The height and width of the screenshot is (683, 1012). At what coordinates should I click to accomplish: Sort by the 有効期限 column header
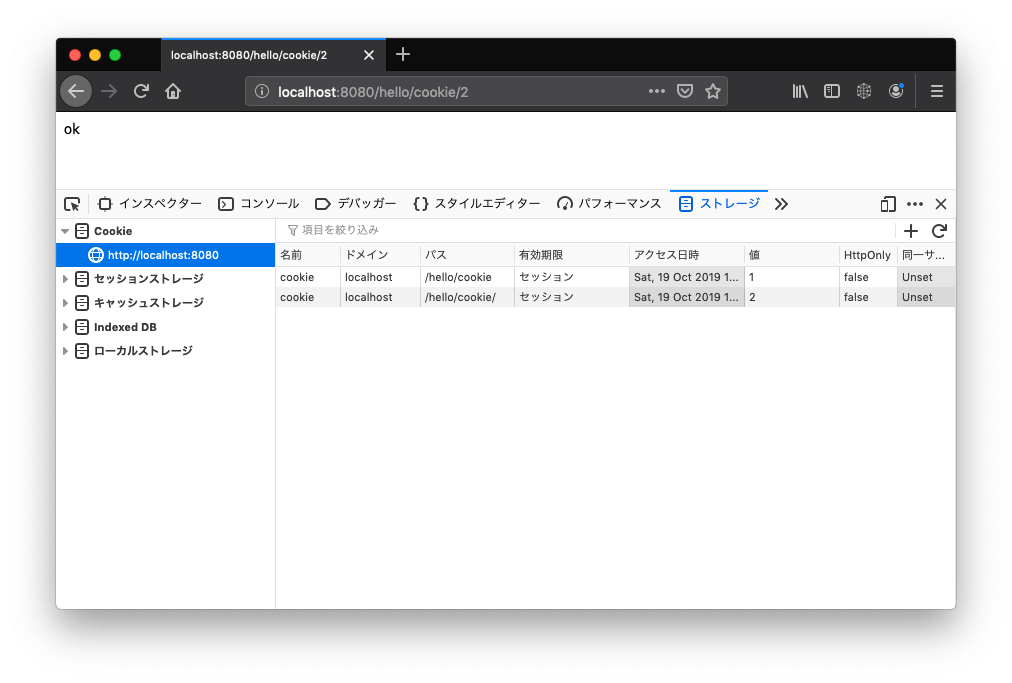[x=572, y=255]
